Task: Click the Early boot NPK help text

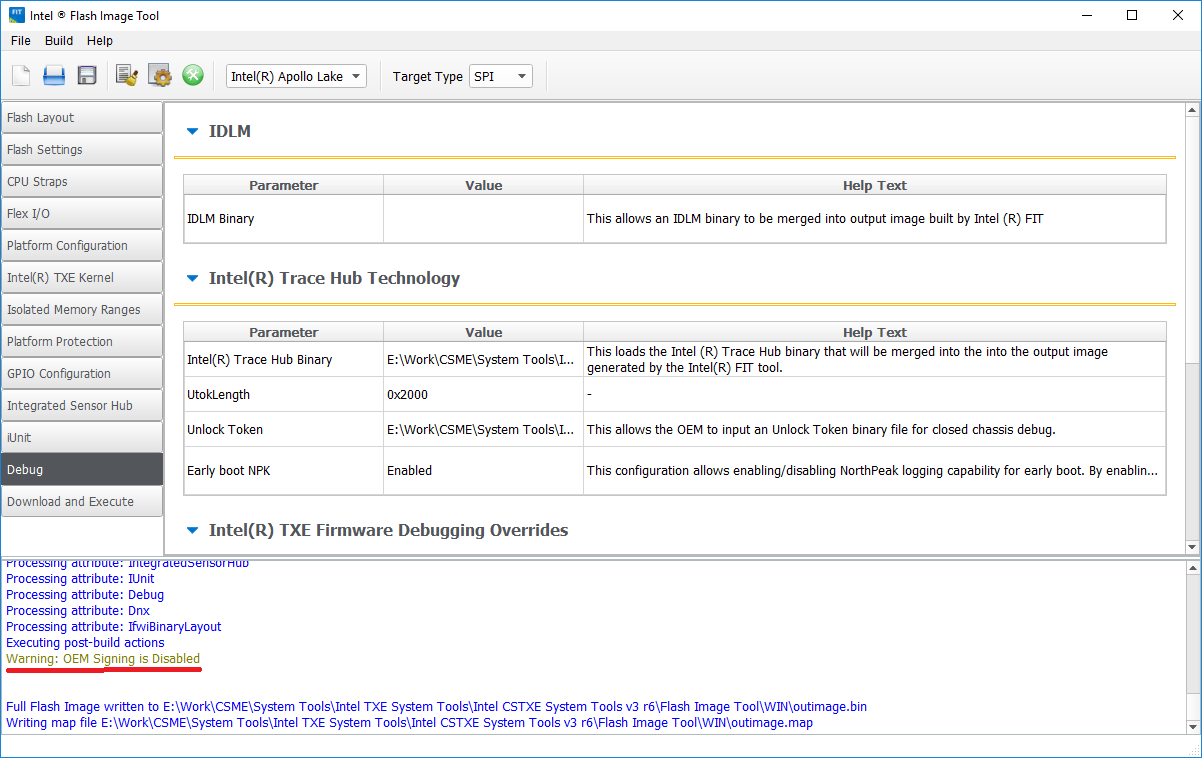Action: click(x=872, y=470)
